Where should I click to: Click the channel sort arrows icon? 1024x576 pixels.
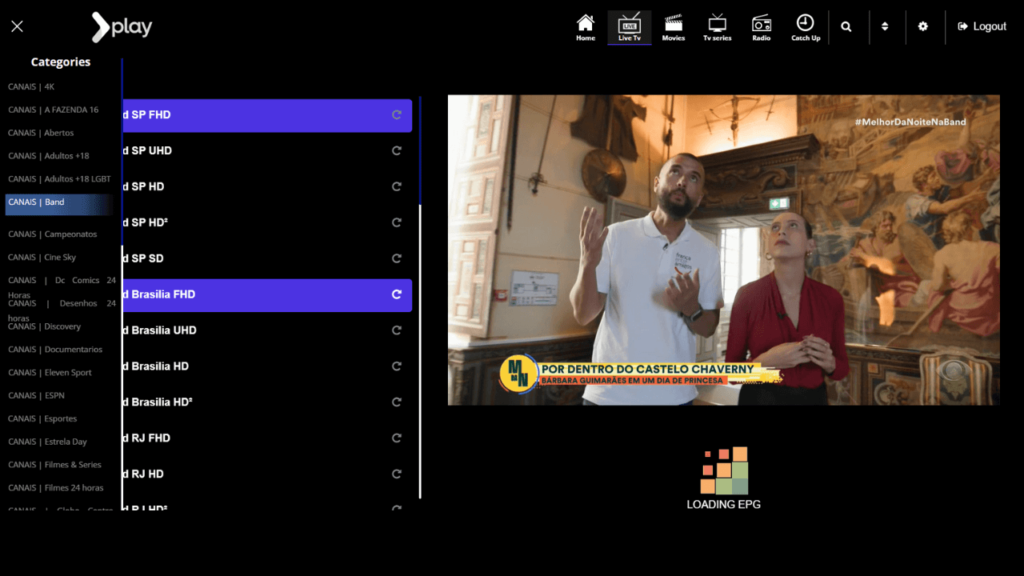pos(885,26)
